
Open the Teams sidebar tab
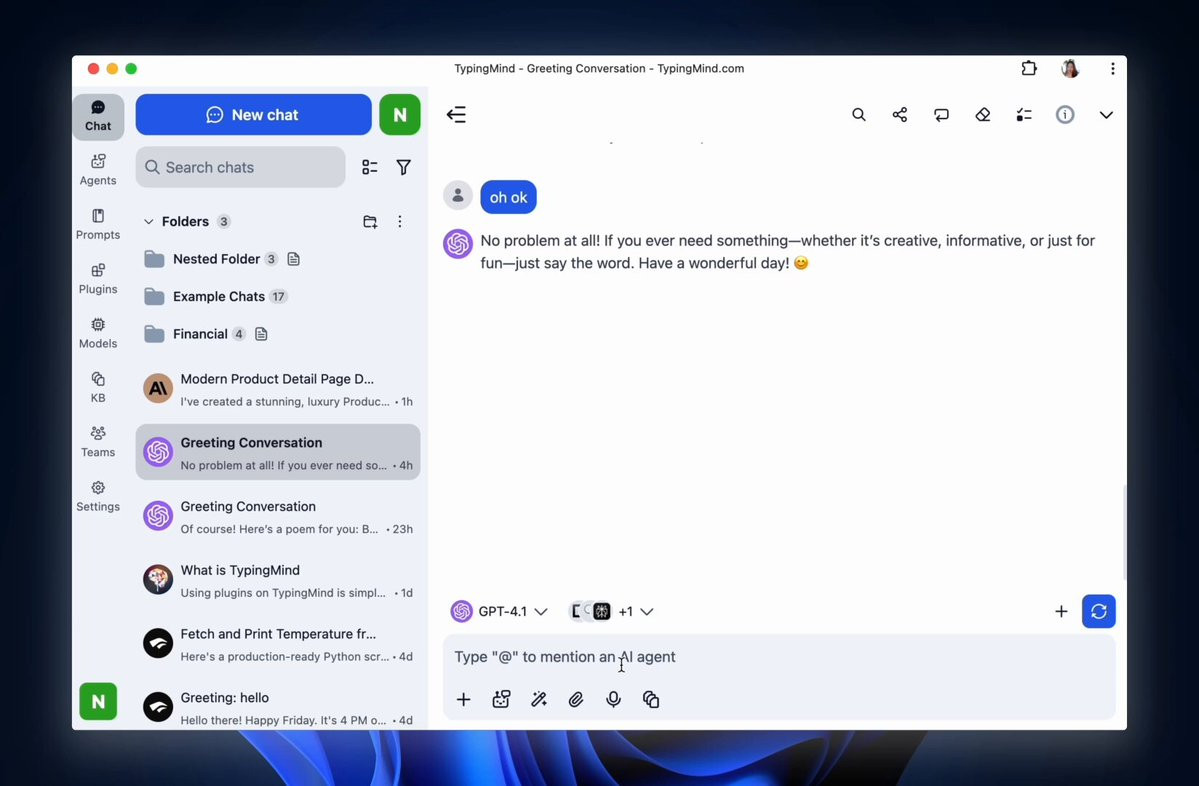[98, 441]
